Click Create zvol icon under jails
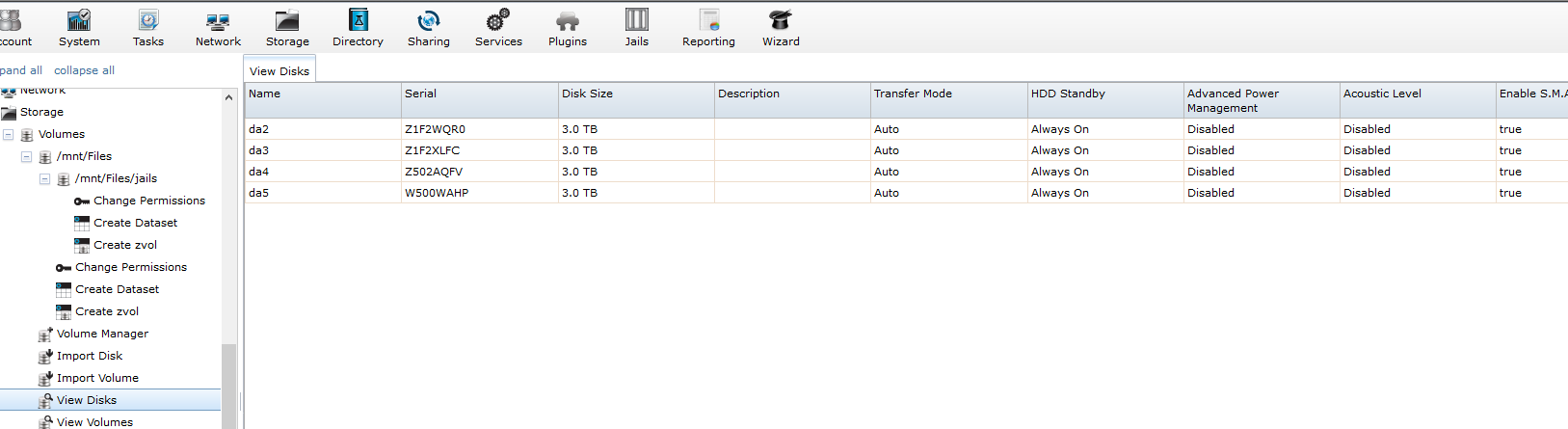Viewport: 1568px width, 429px height. (82, 246)
